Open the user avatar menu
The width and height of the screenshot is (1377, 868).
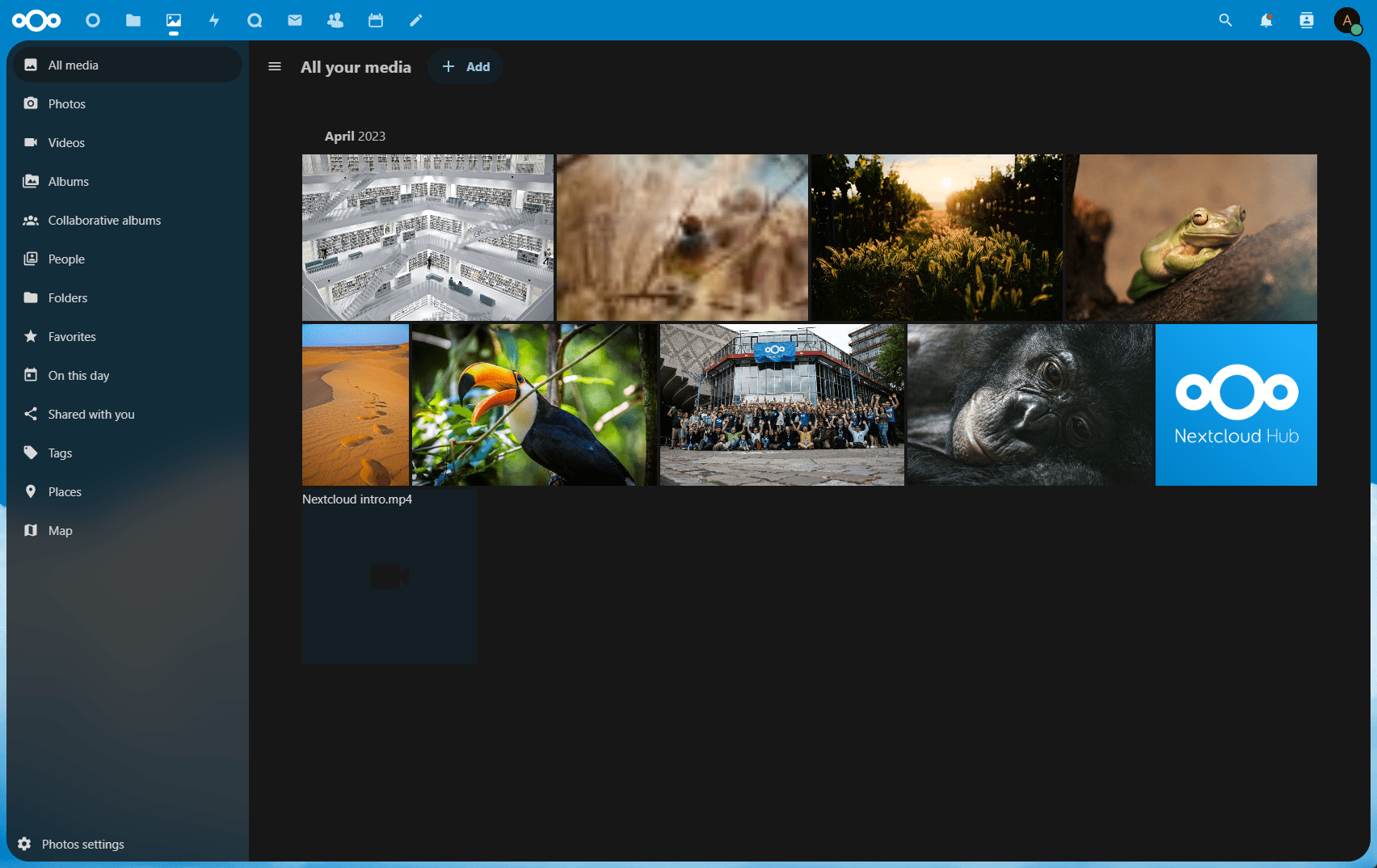click(1347, 20)
